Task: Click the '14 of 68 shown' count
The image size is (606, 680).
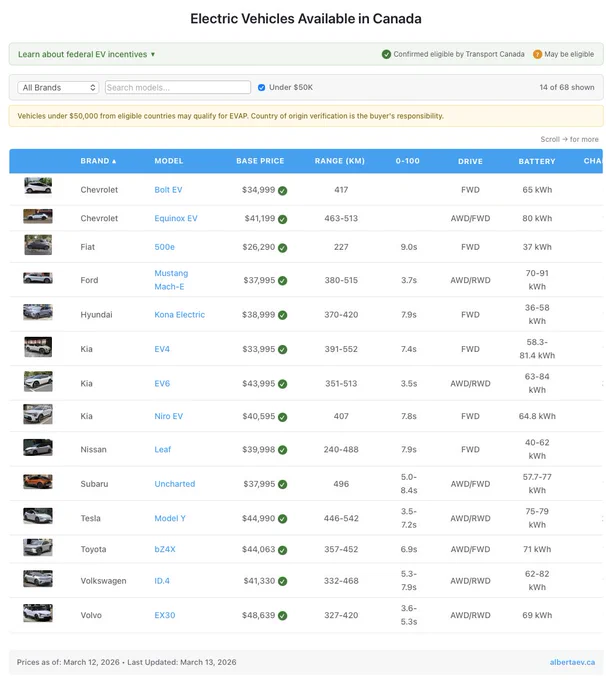Action: 567,87
